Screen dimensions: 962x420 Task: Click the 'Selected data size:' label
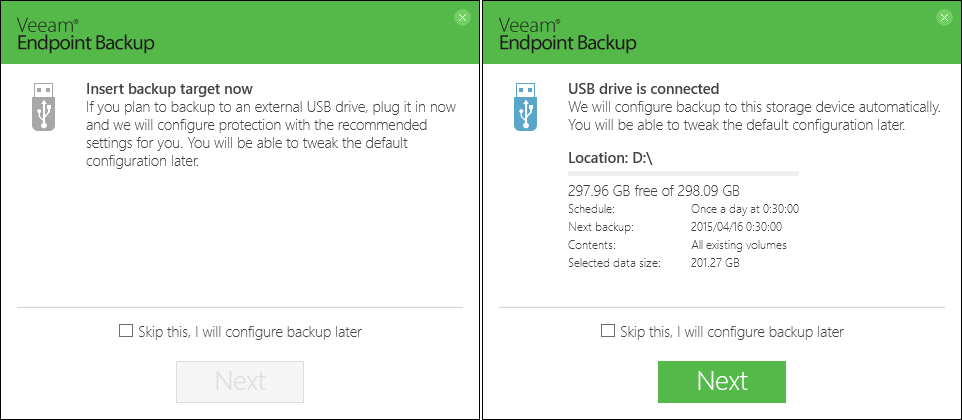click(614, 264)
